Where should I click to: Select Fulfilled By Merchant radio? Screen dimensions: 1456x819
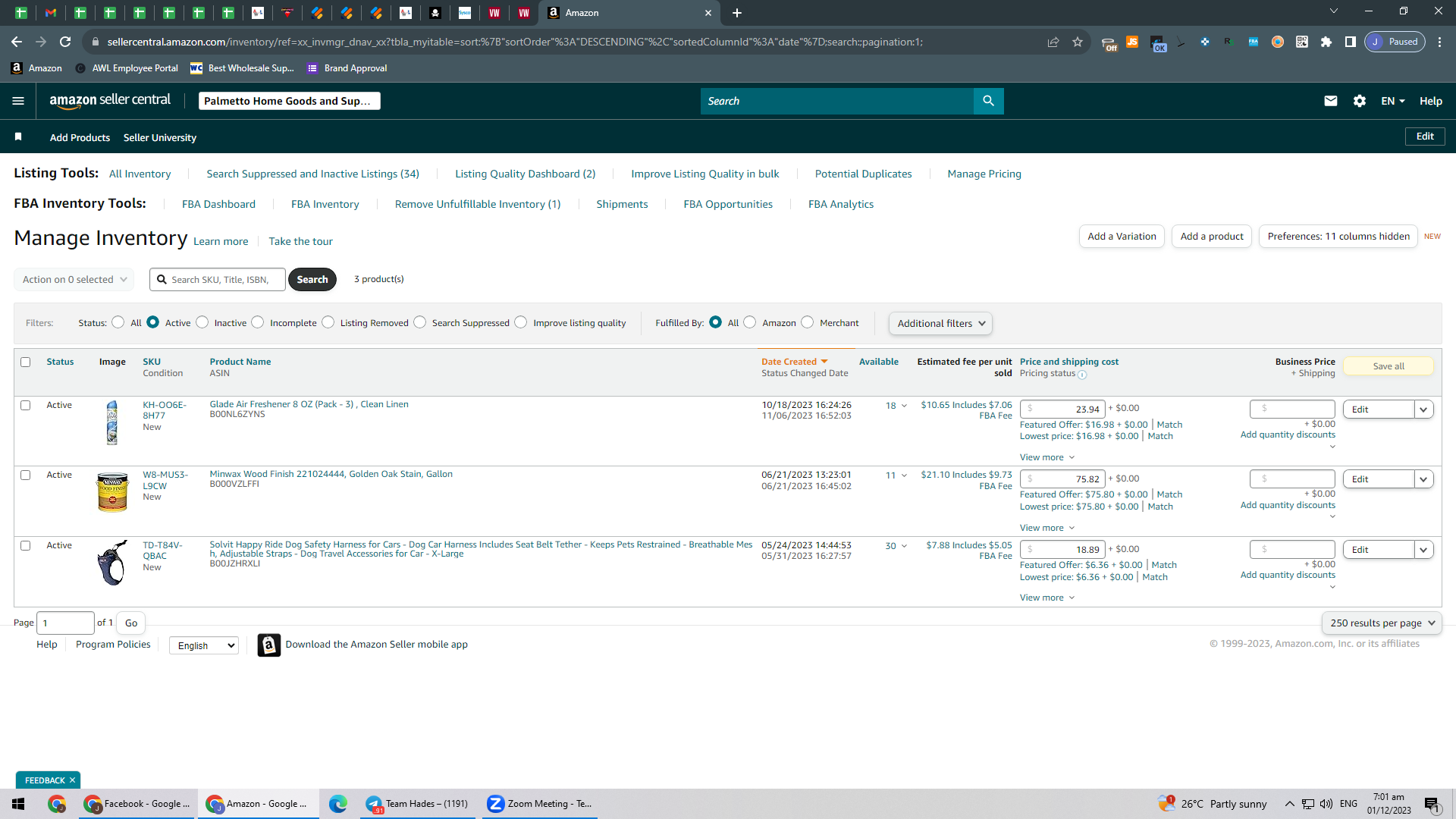click(807, 322)
